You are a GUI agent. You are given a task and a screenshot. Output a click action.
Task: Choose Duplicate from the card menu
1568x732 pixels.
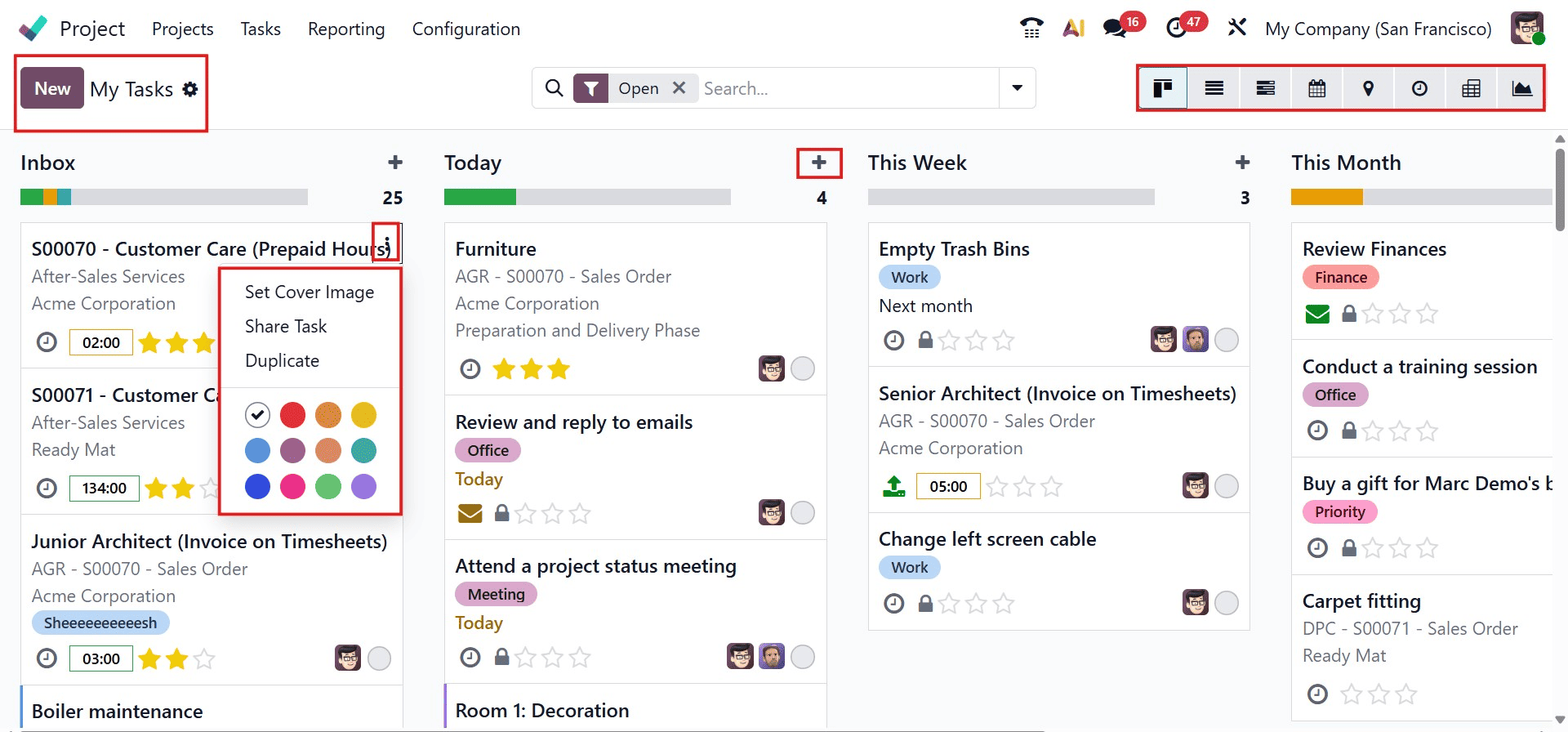pyautogui.click(x=282, y=359)
